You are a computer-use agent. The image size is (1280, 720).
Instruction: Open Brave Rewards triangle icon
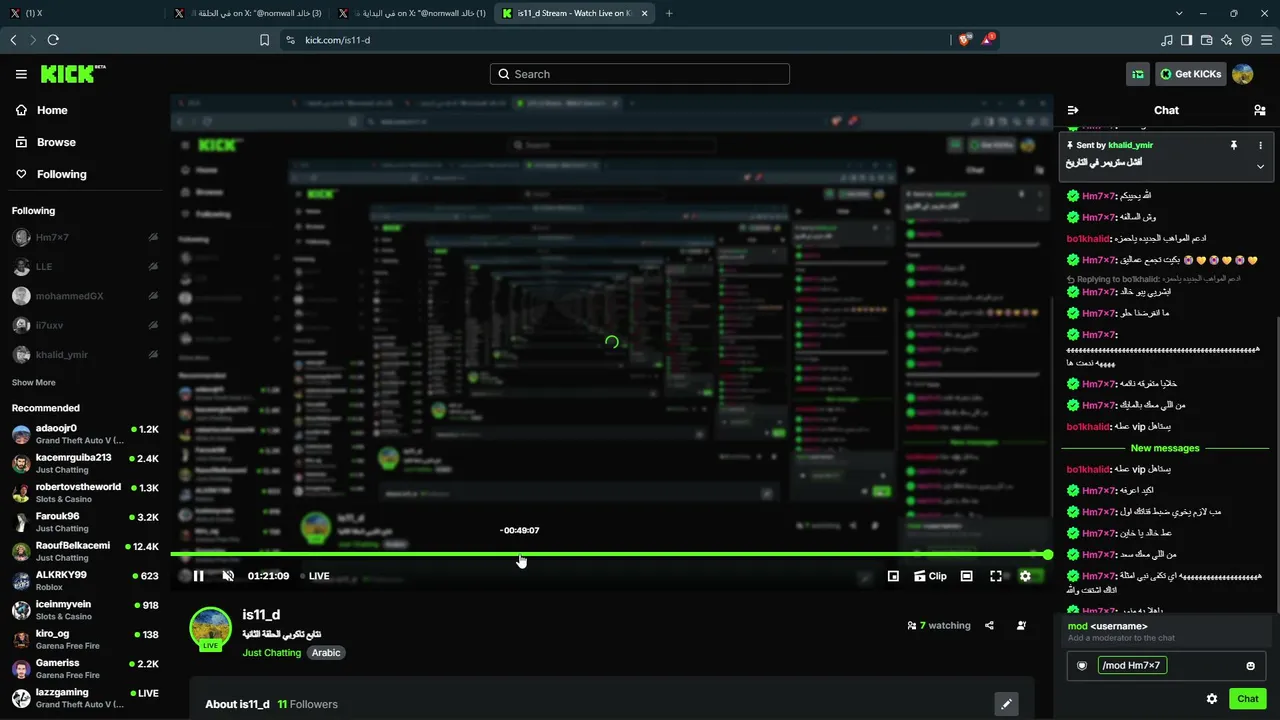[x=988, y=40]
